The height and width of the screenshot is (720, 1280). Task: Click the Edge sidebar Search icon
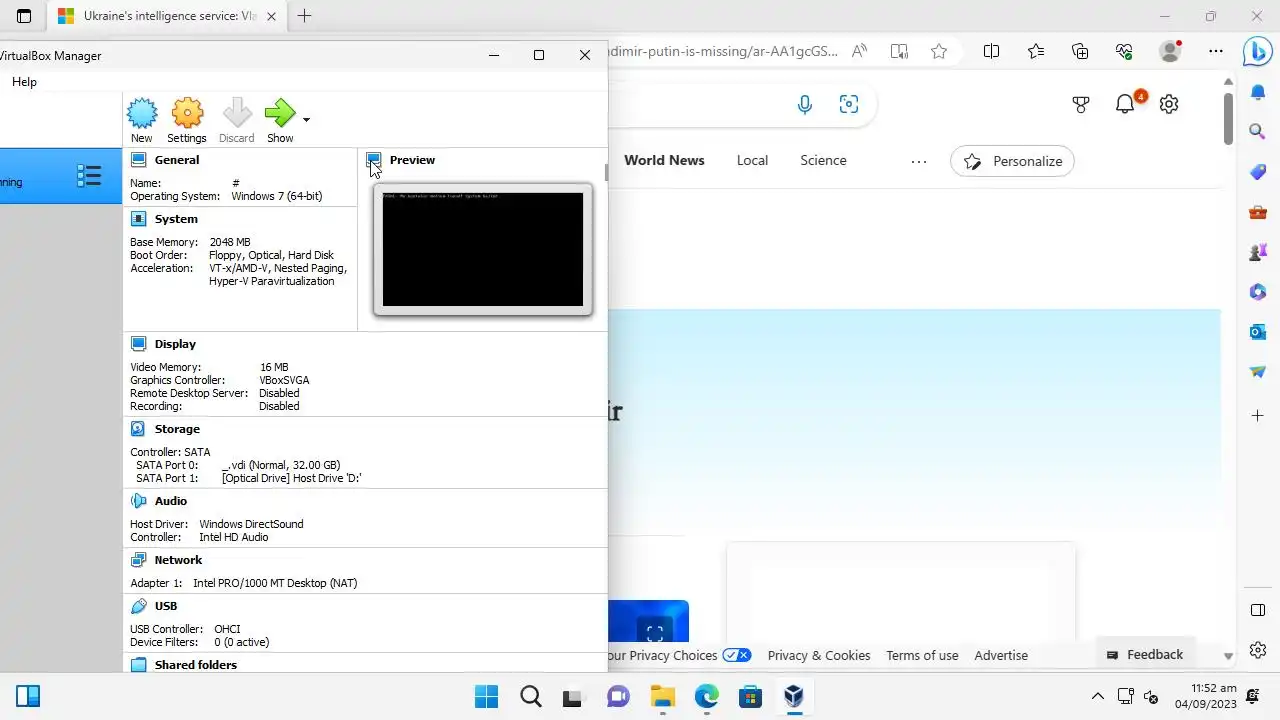(x=1258, y=132)
